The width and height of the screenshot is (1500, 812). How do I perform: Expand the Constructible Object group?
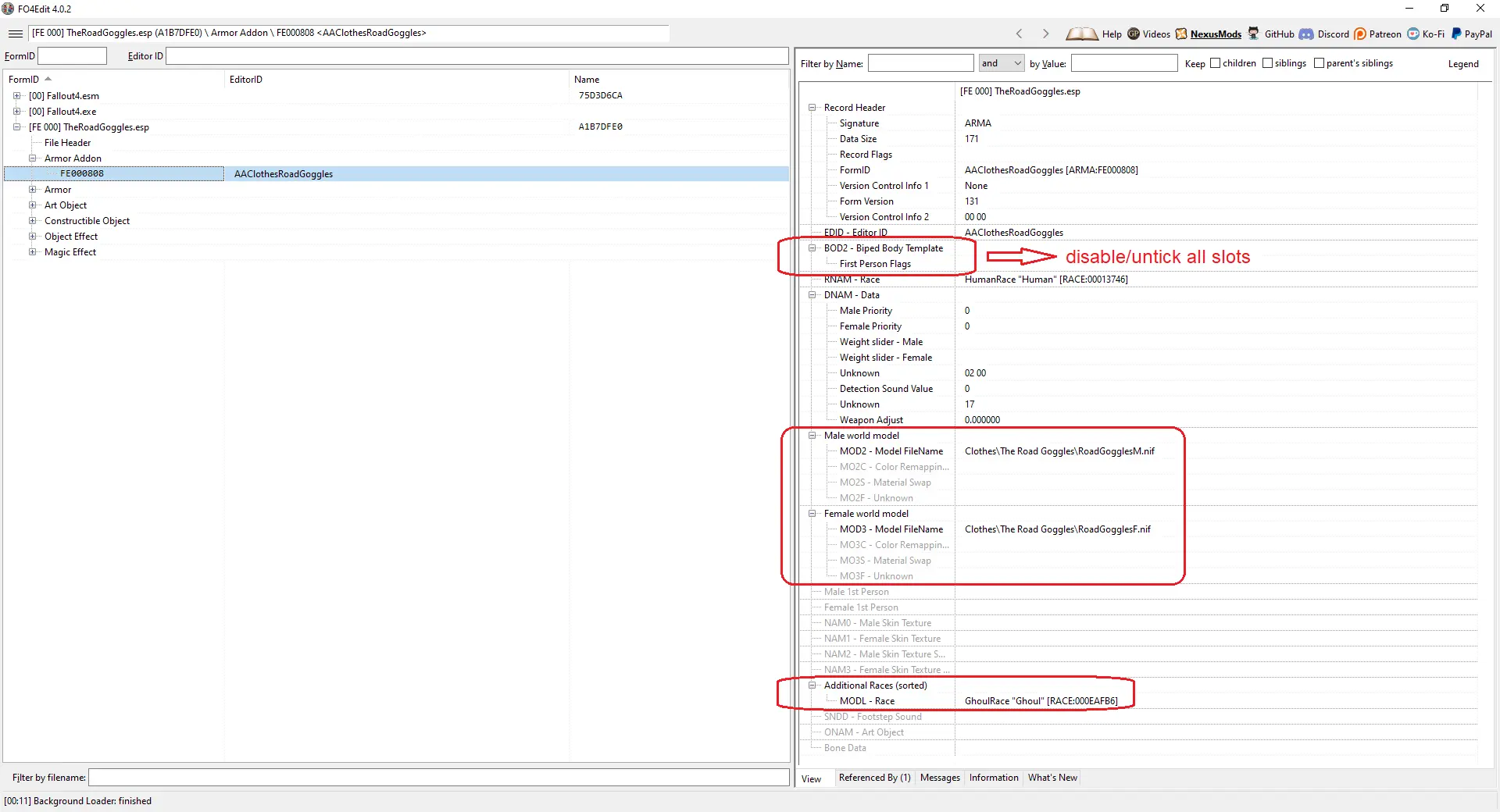coord(33,221)
